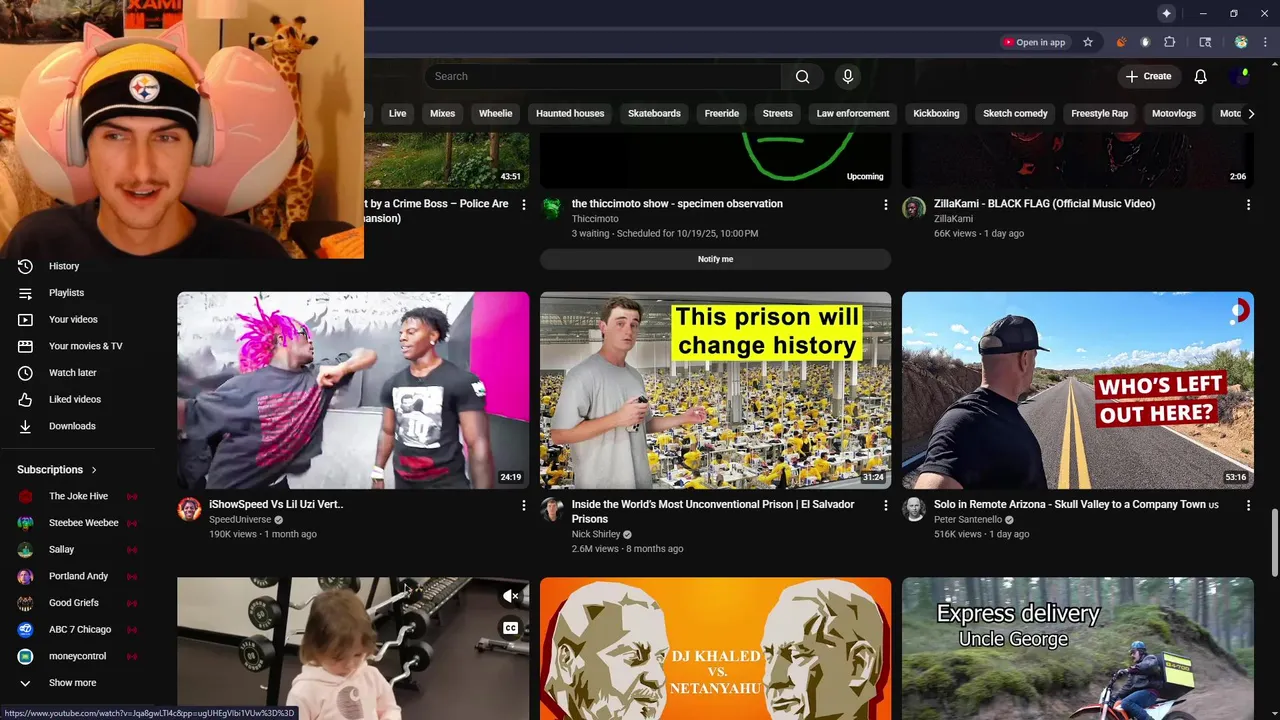
Task: Start voice search with microphone icon
Action: click(848, 76)
